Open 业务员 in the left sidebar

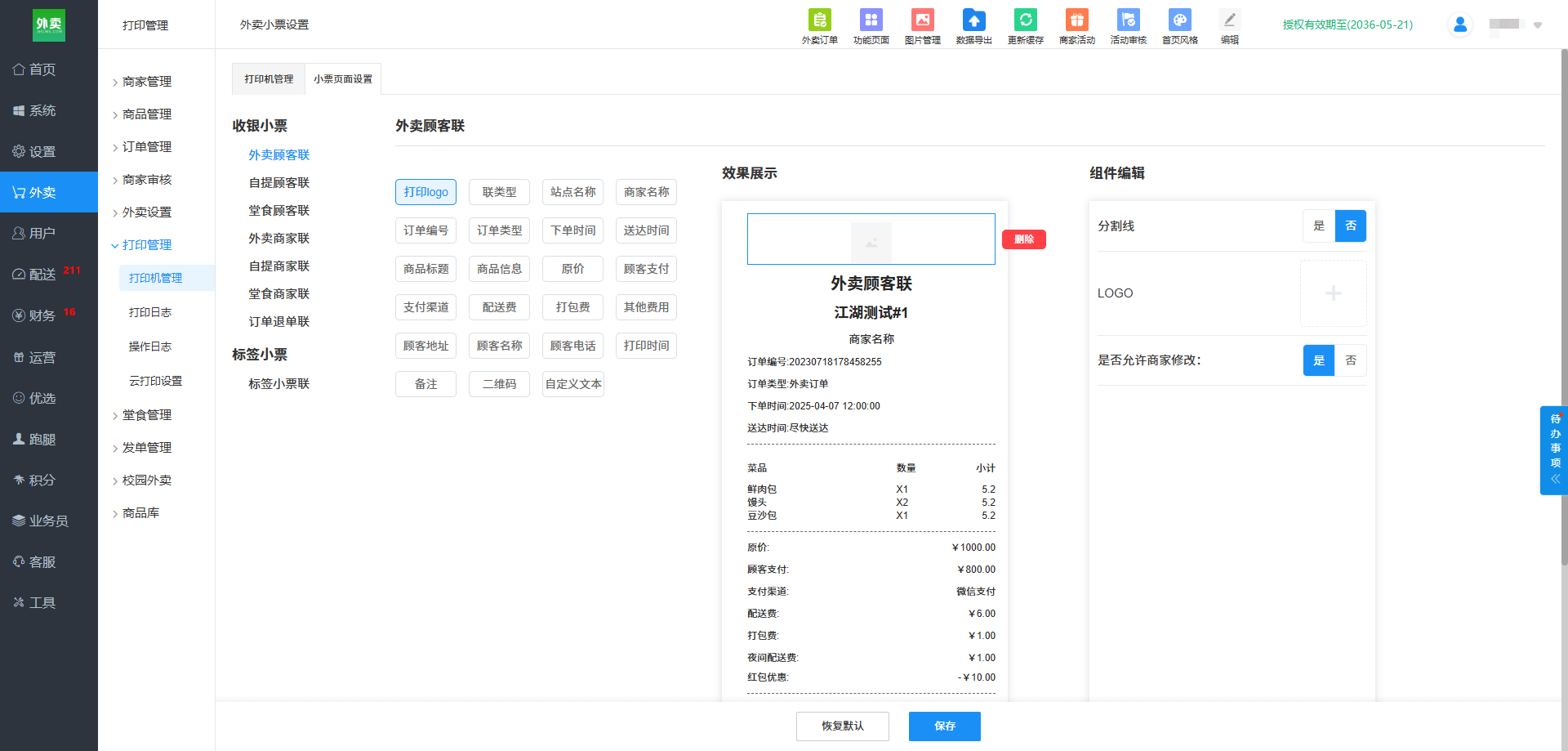(49, 521)
